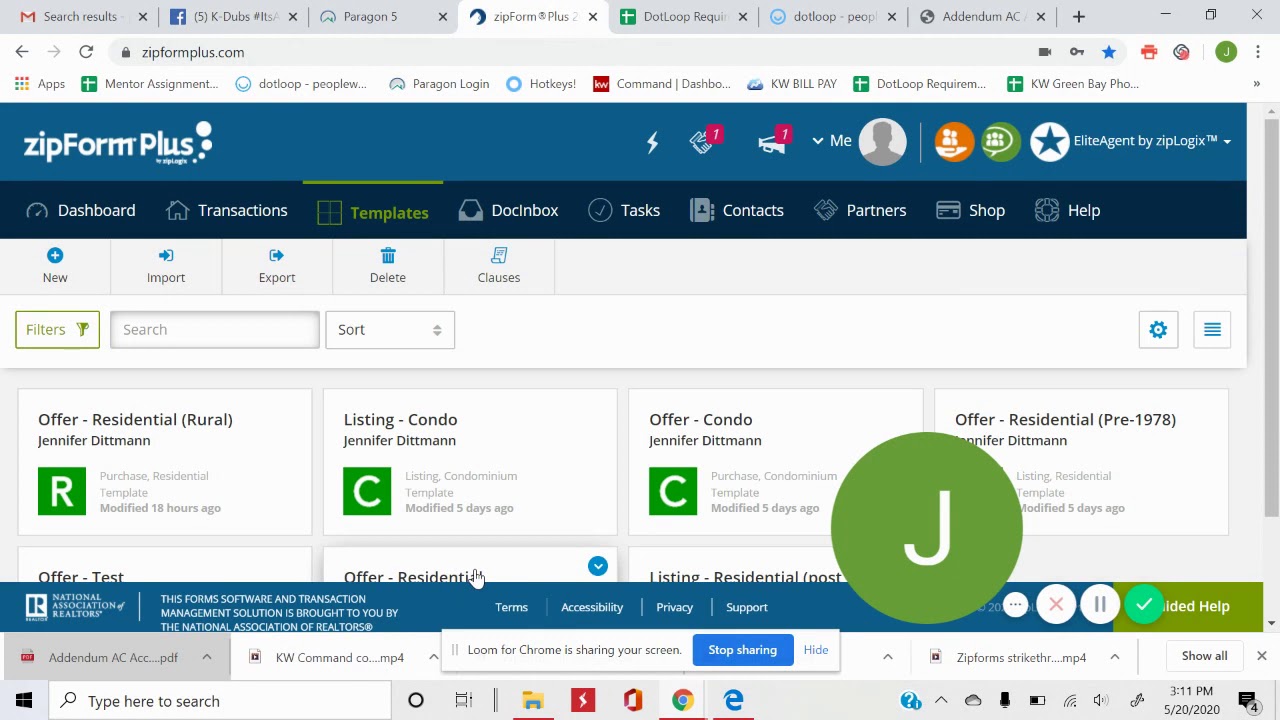Click the green C tile on Listing - Condo
This screenshot has height=720, width=1280.
click(367, 491)
